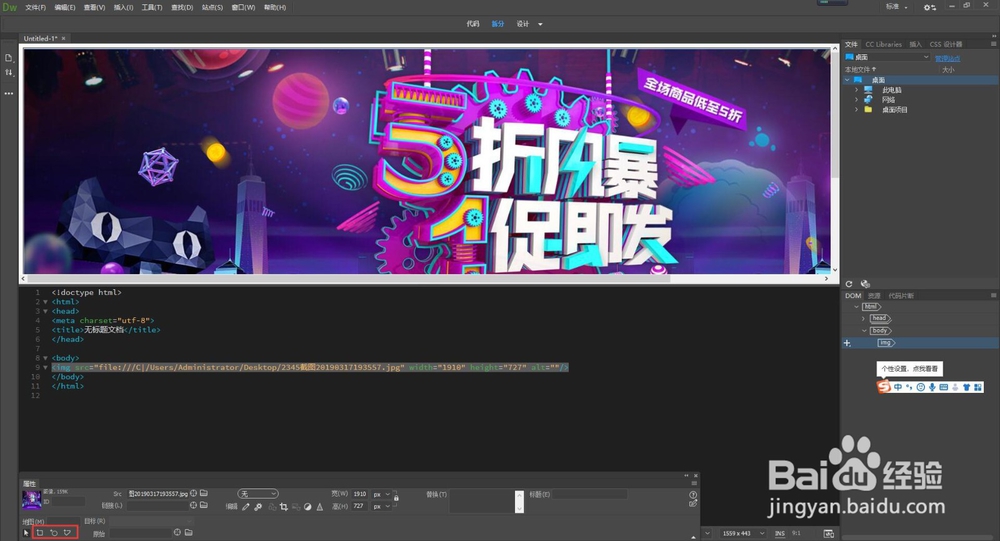Image resolution: width=1000 pixels, height=541 pixels.
Task: Click the quick tag editor icon
Action: 693,503
